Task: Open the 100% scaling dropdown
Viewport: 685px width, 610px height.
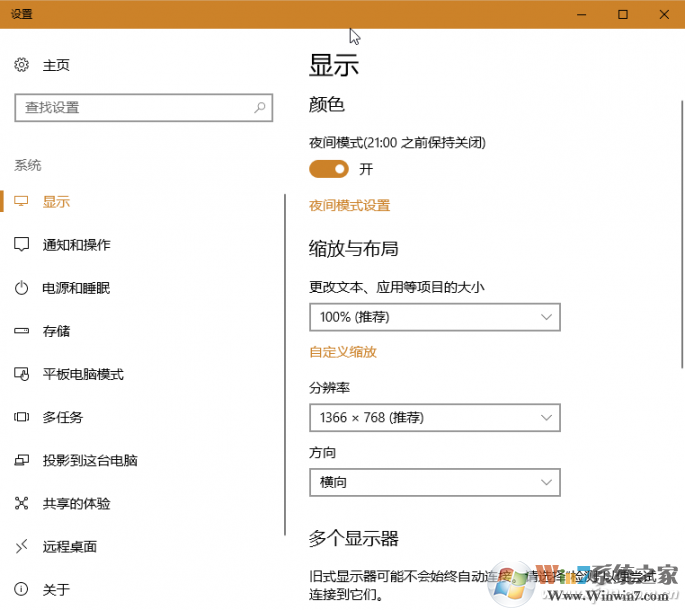Action: pos(434,317)
